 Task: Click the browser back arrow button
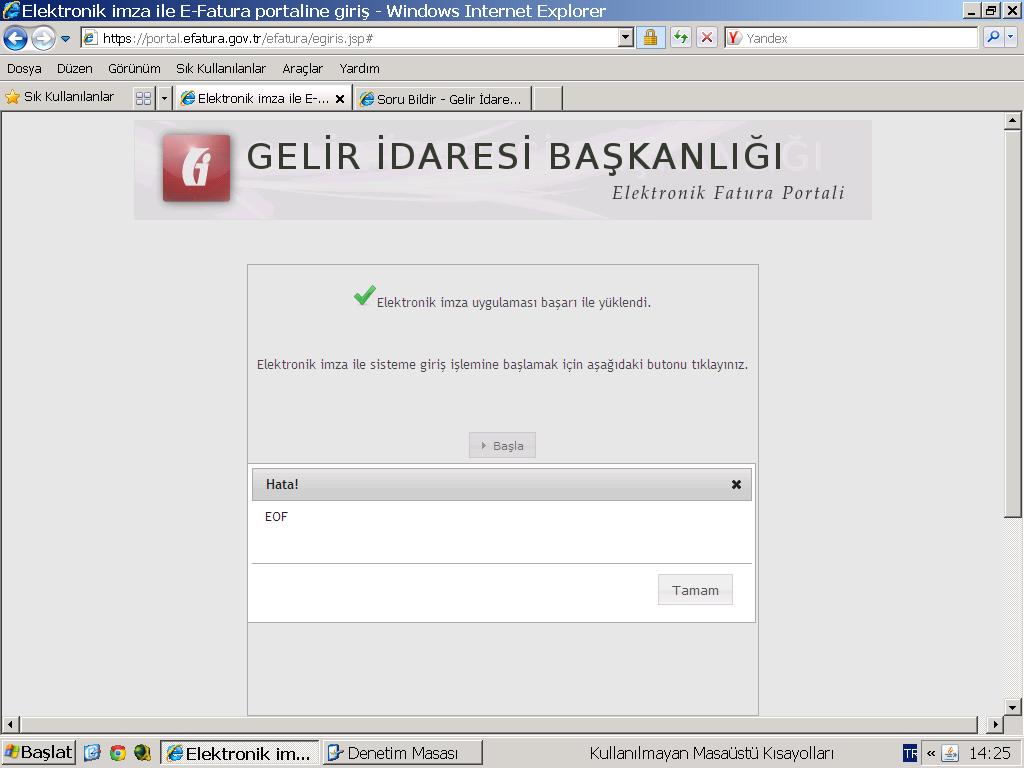[15, 38]
